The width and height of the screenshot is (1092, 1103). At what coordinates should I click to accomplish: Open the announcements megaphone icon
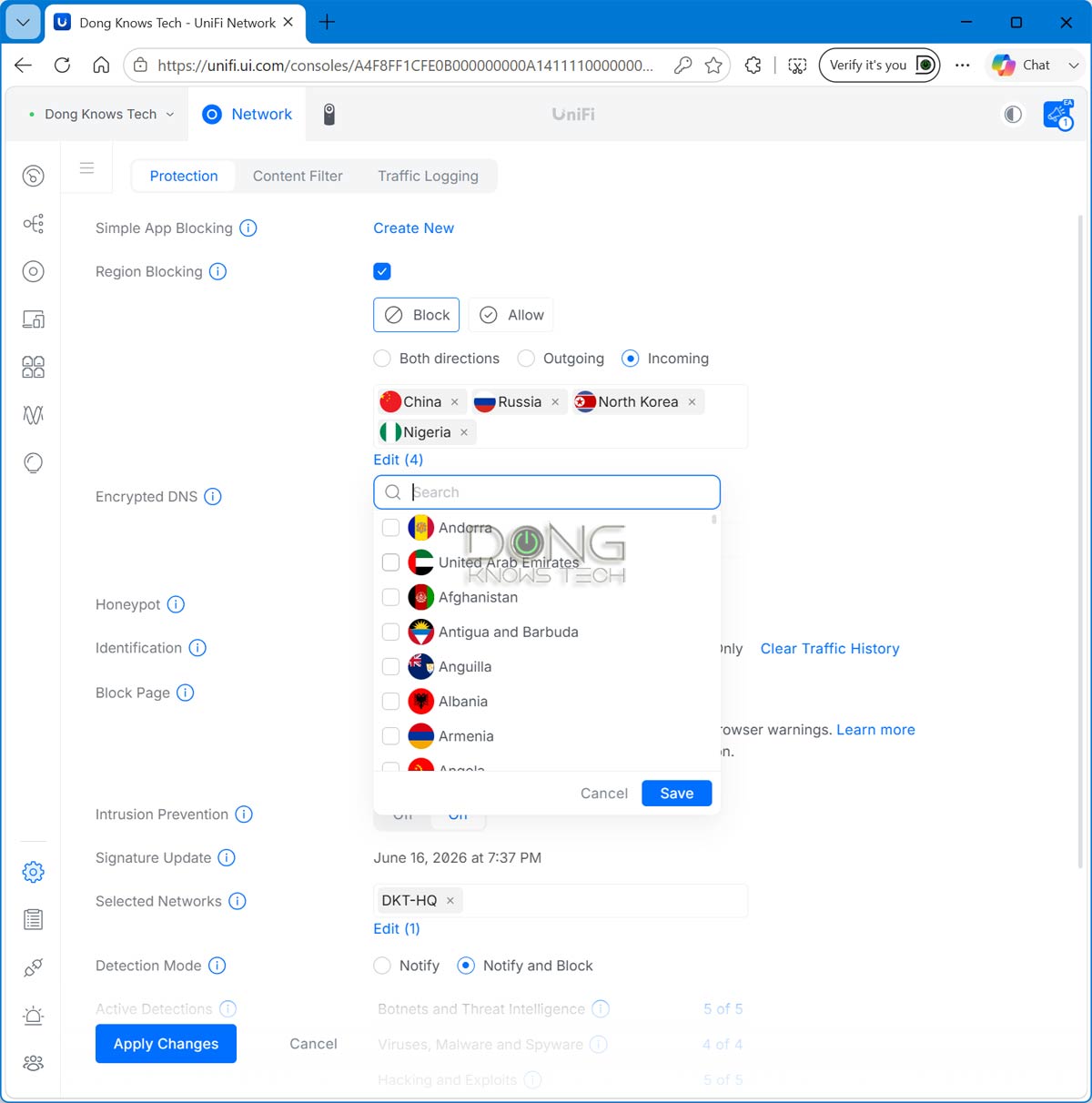[x=1058, y=115]
